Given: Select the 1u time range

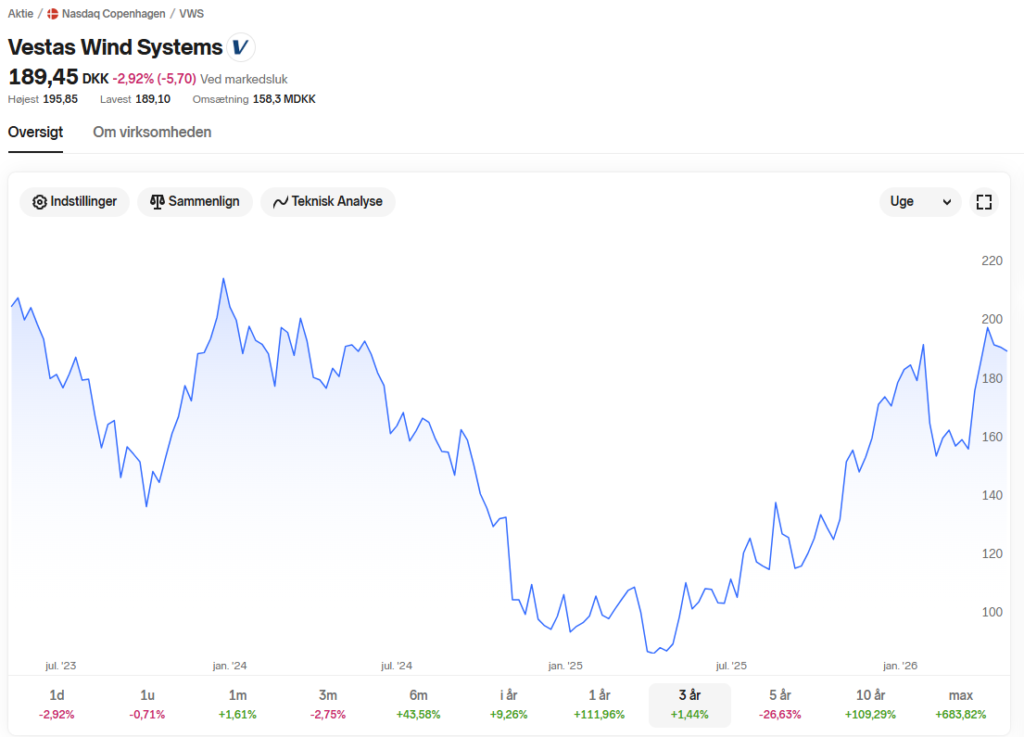Looking at the screenshot, I should [147, 704].
